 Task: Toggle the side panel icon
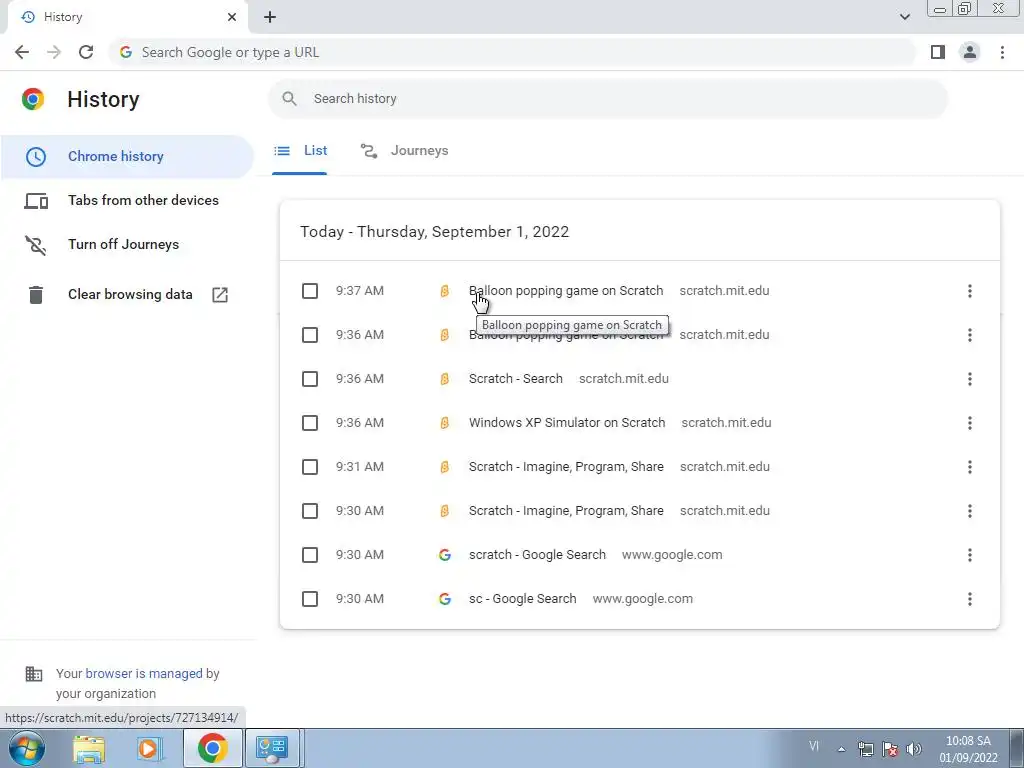click(938, 52)
